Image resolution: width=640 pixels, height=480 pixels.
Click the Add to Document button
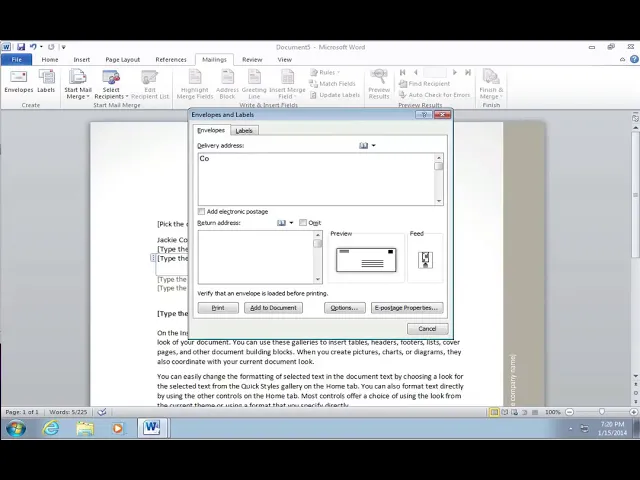click(x=273, y=308)
